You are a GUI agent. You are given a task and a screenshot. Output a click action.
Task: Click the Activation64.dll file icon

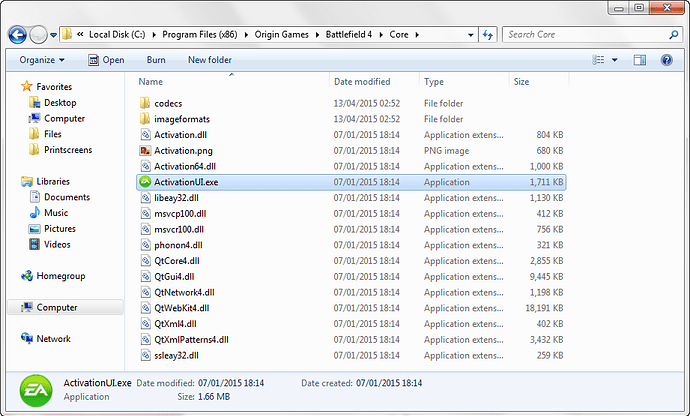tap(145, 166)
